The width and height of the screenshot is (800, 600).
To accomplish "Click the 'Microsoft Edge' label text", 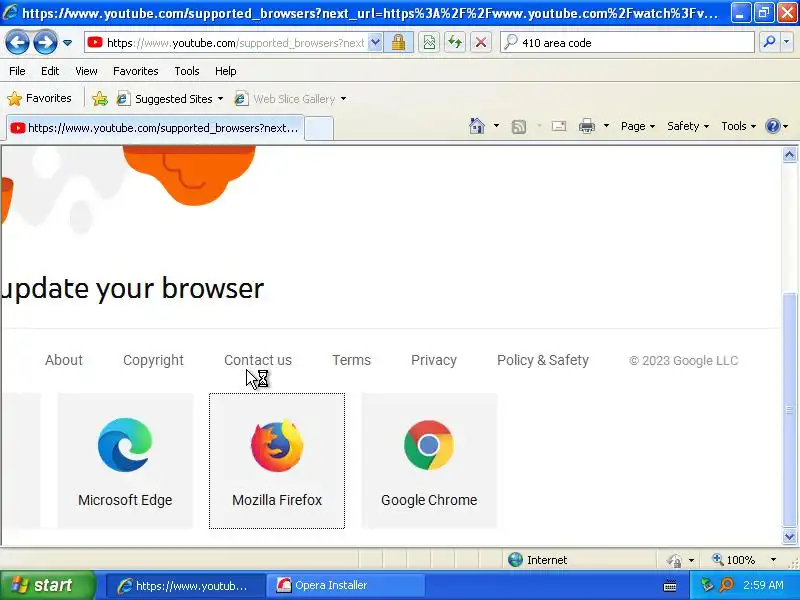I will coord(125,500).
